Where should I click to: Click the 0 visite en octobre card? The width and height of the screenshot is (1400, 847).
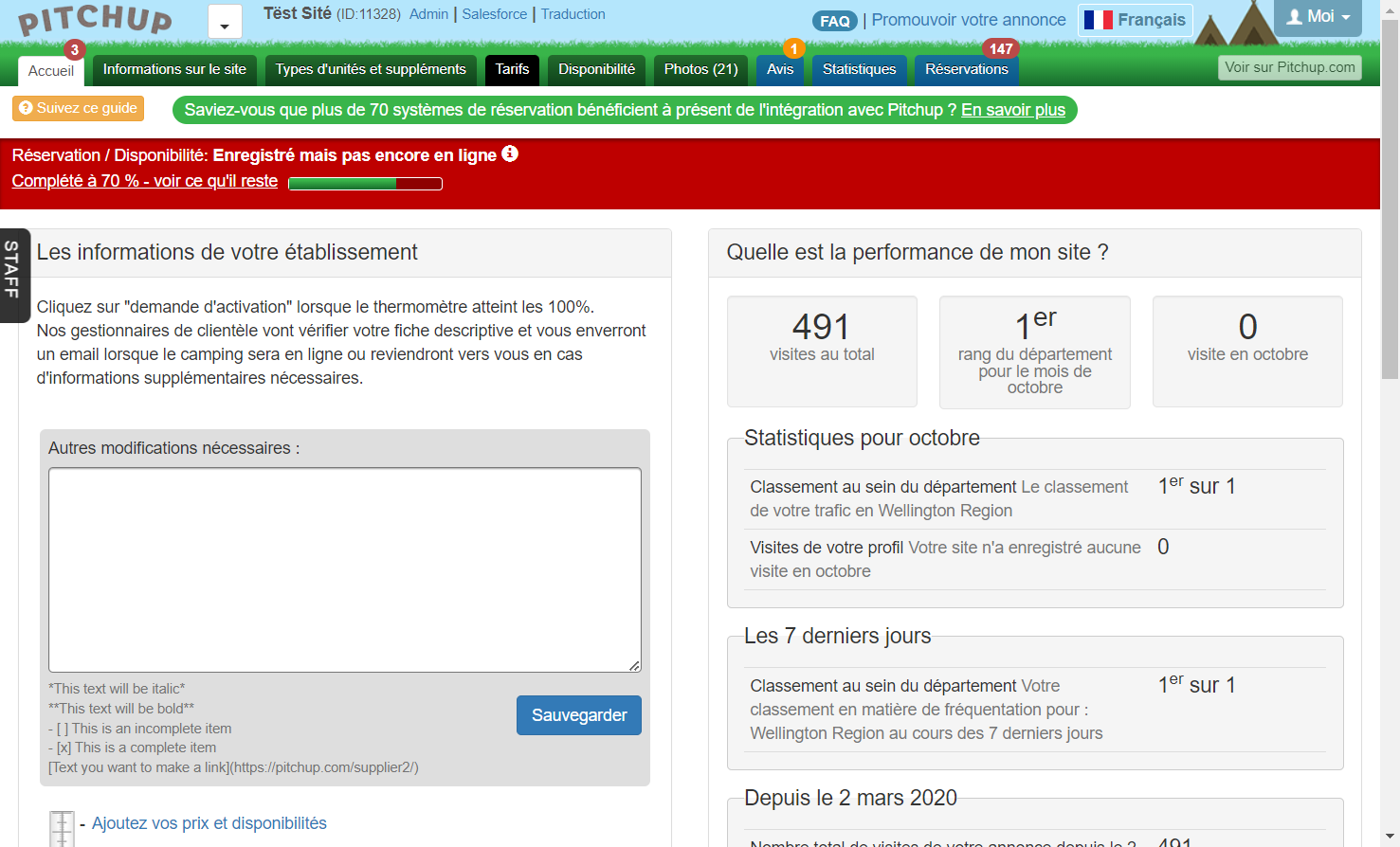click(x=1247, y=351)
